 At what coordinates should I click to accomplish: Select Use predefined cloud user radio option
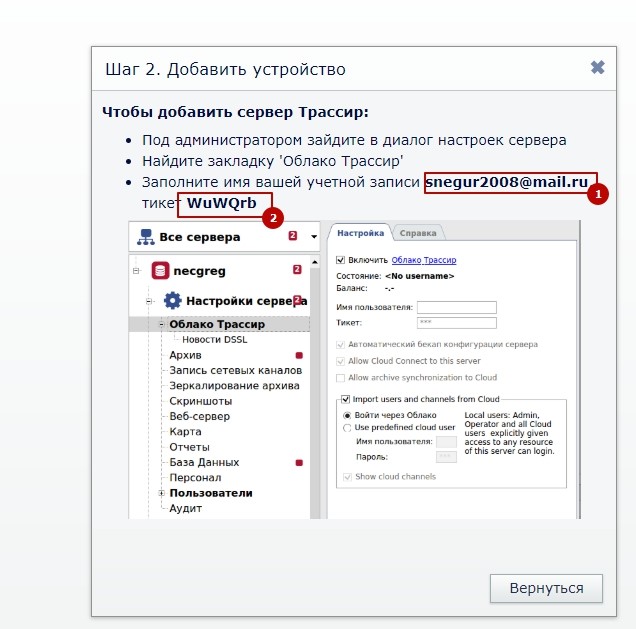click(347, 427)
